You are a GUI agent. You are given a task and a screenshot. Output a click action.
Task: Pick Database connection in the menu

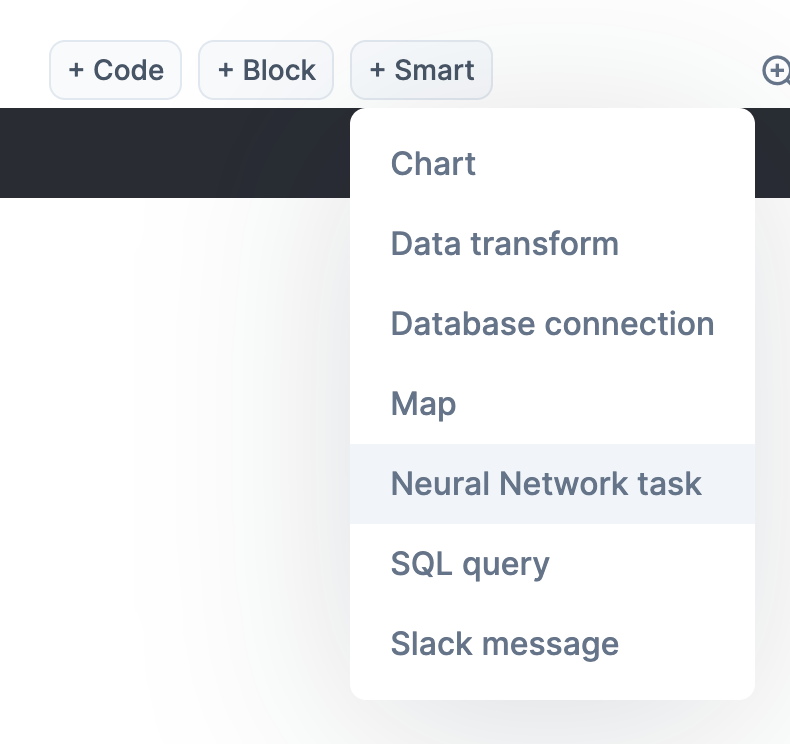pos(552,324)
